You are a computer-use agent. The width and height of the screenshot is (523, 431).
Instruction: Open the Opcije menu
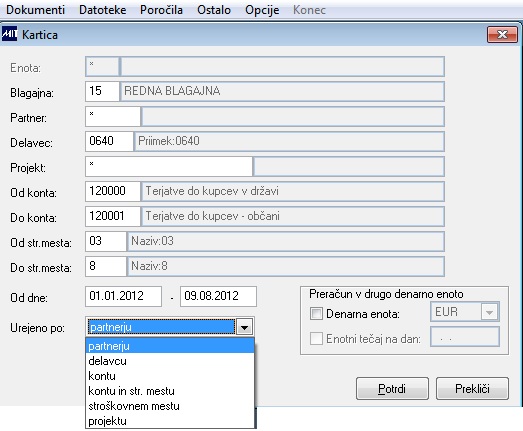tap(262, 10)
